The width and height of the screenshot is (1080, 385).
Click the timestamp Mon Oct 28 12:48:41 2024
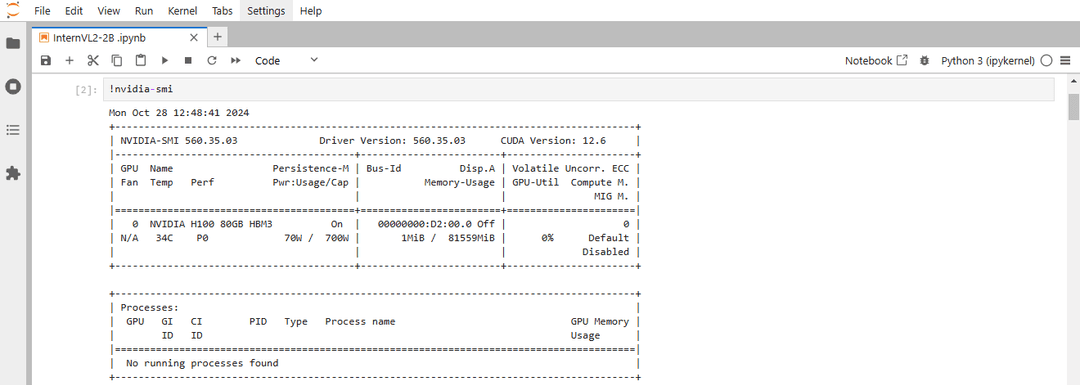point(179,112)
